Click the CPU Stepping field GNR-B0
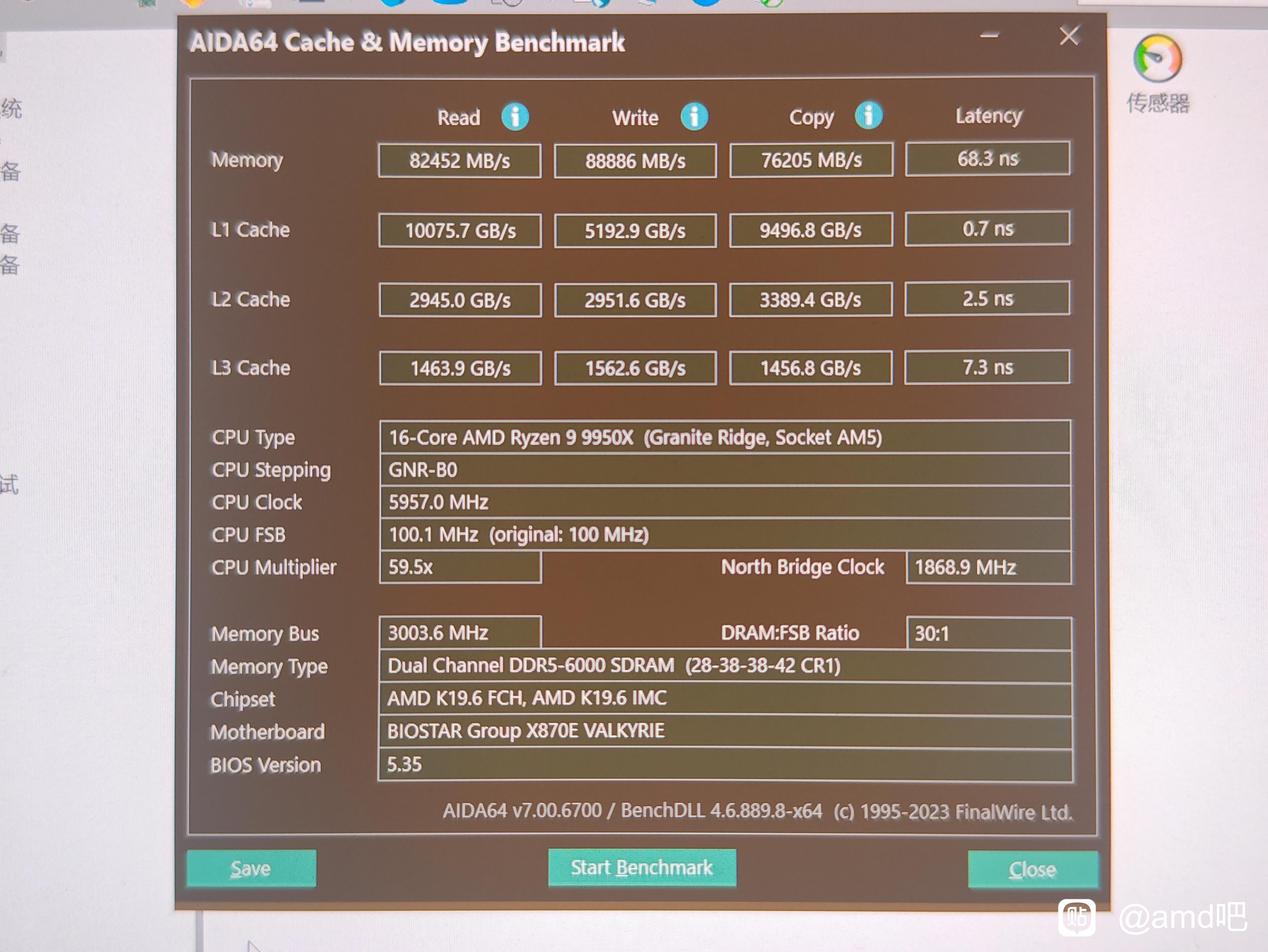Viewport: 1268px width, 952px height. (x=725, y=470)
